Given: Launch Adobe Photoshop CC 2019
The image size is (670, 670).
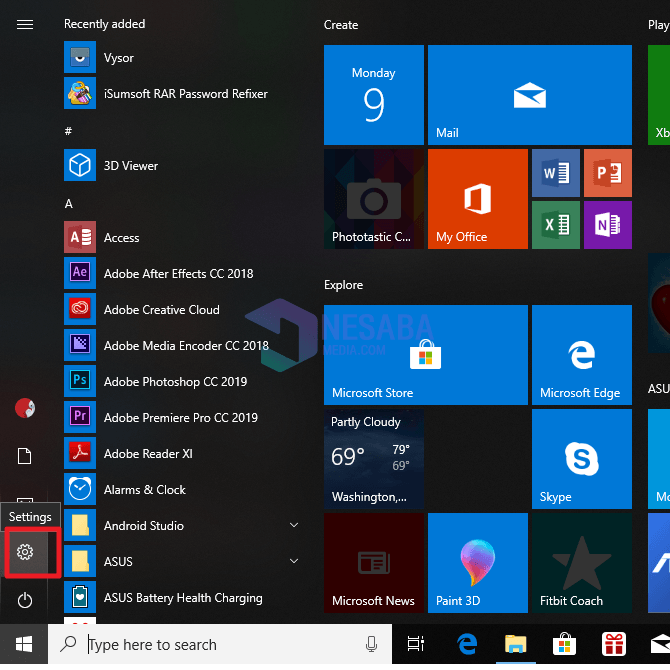Looking at the screenshot, I should 184,381.
